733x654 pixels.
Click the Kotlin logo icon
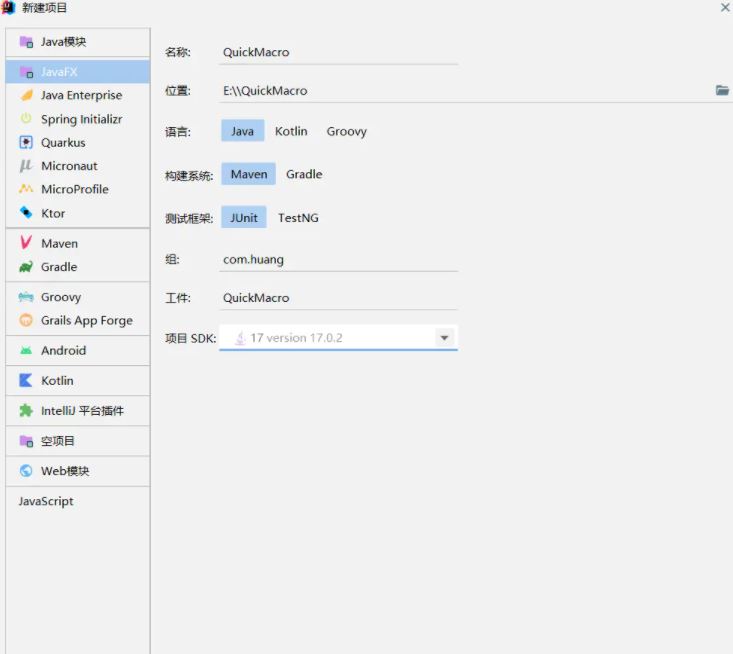tap(26, 381)
